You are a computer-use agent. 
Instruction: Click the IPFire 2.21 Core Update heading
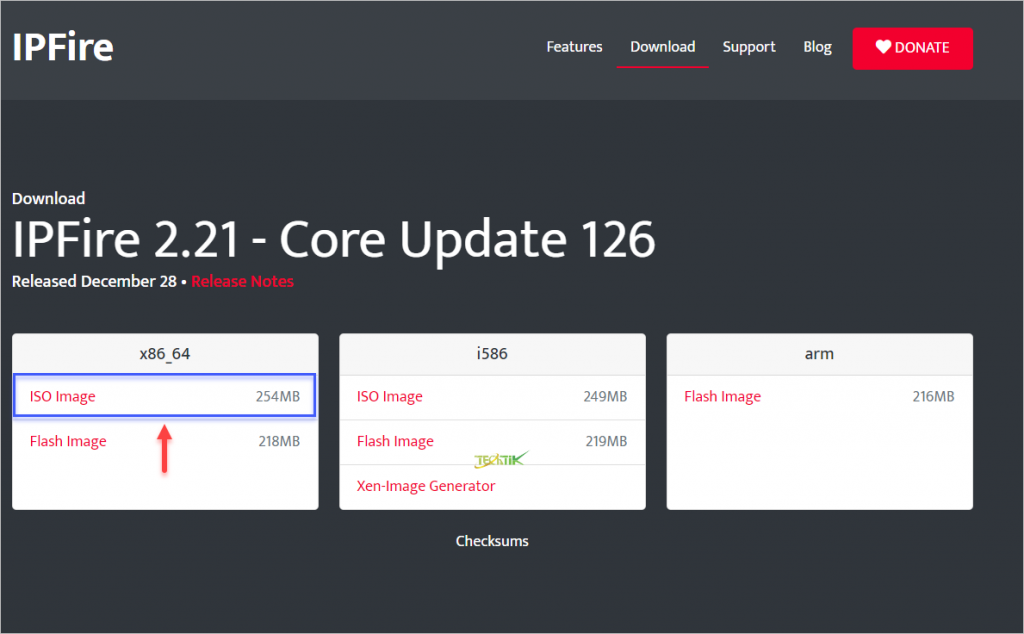[333, 240]
